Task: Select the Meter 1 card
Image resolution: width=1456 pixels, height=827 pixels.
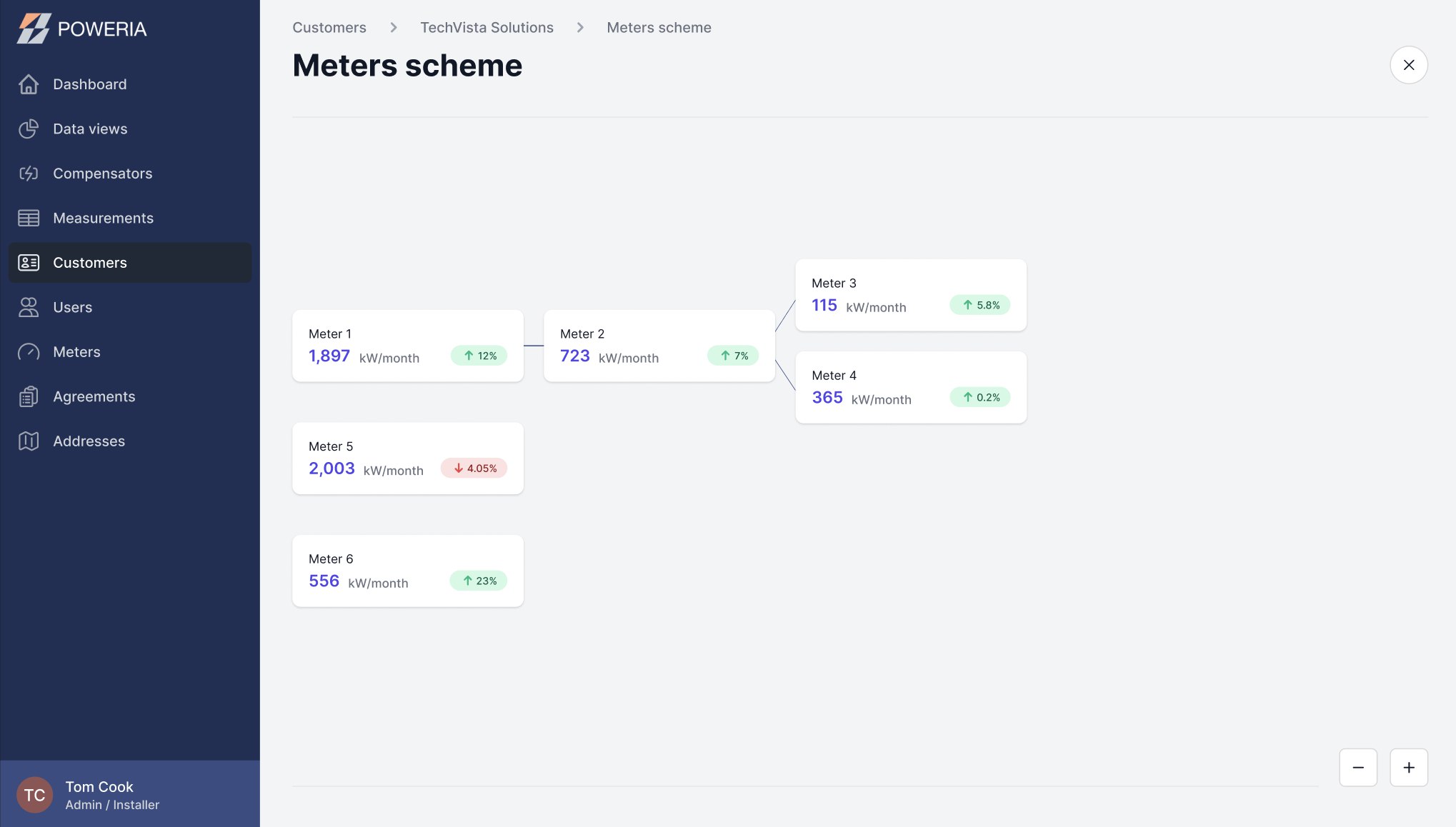Action: click(x=408, y=346)
